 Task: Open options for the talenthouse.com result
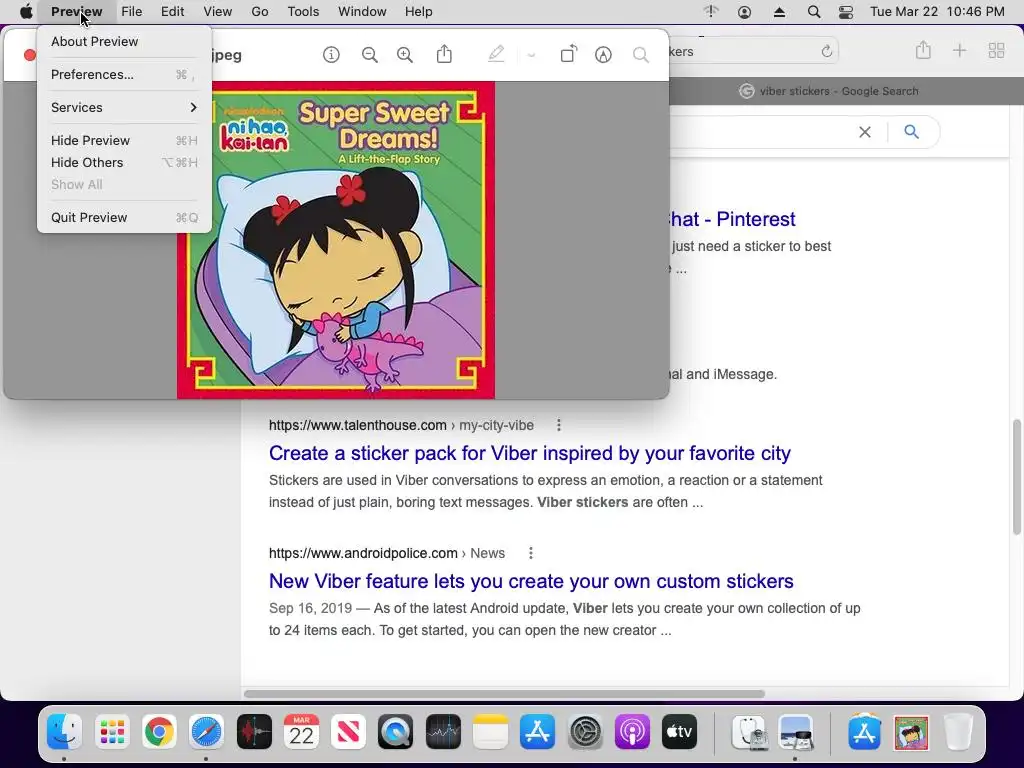click(x=558, y=425)
